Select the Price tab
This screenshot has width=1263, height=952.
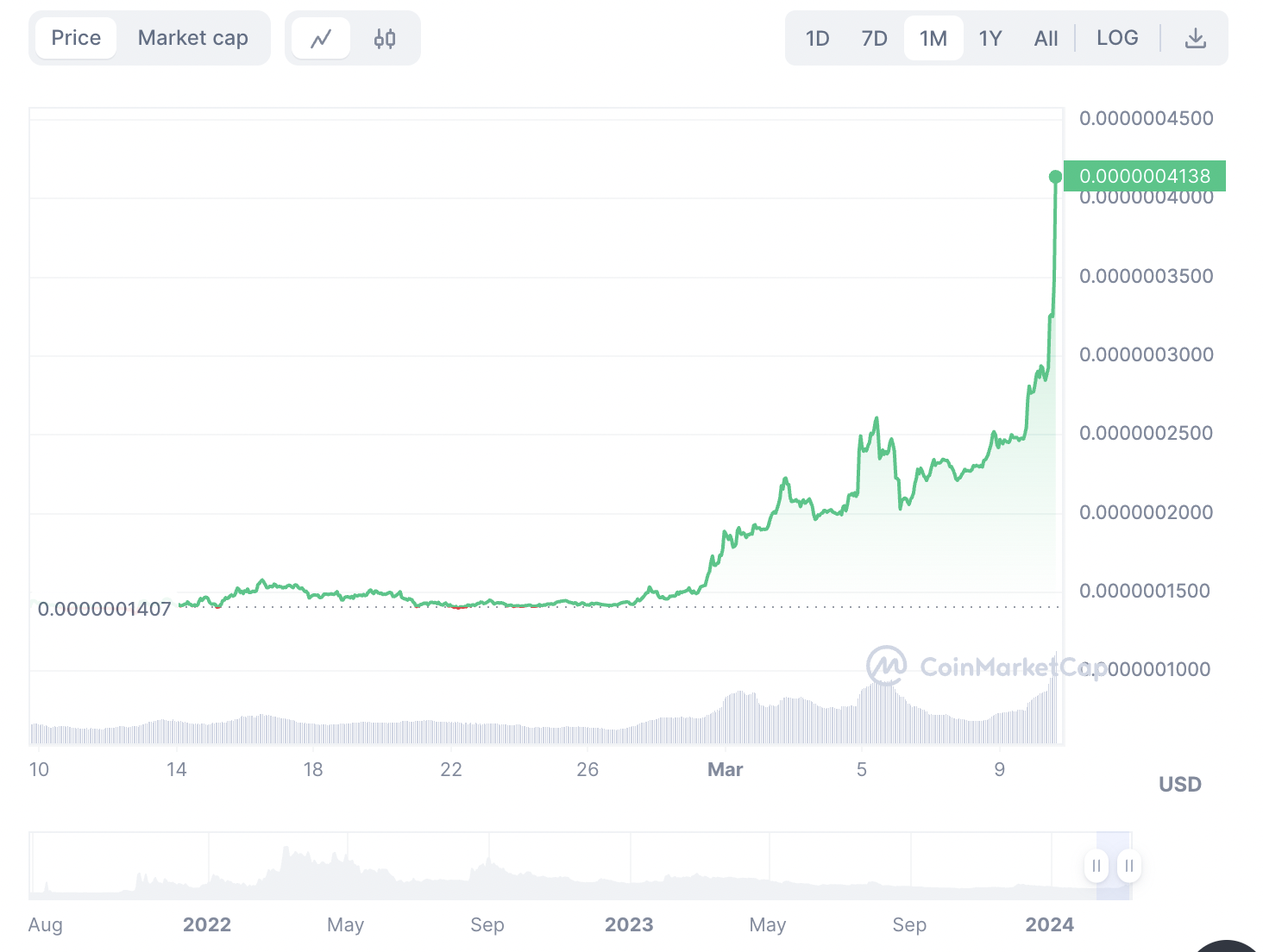click(76, 38)
